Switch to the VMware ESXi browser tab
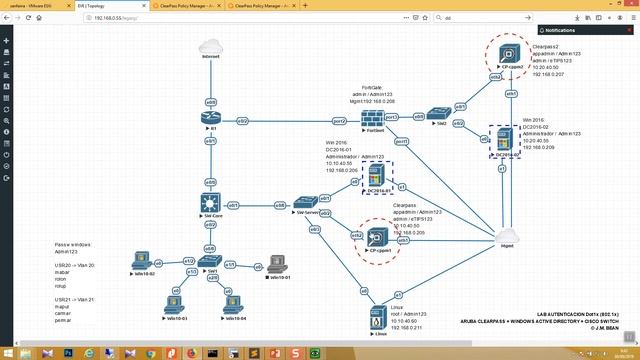This screenshot has height=360, width=640. [x=37, y=6]
